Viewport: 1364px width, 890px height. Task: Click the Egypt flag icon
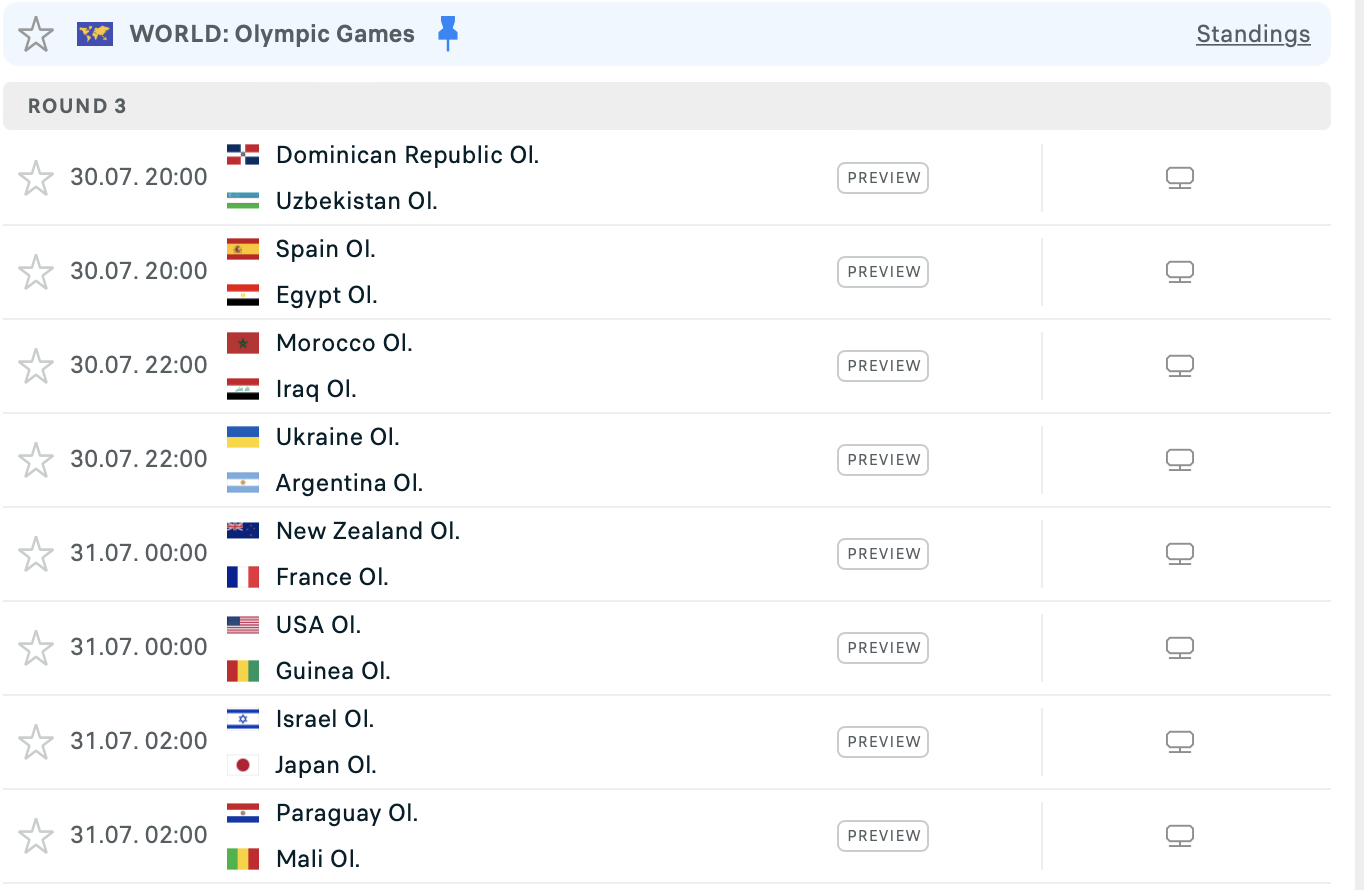tap(243, 295)
